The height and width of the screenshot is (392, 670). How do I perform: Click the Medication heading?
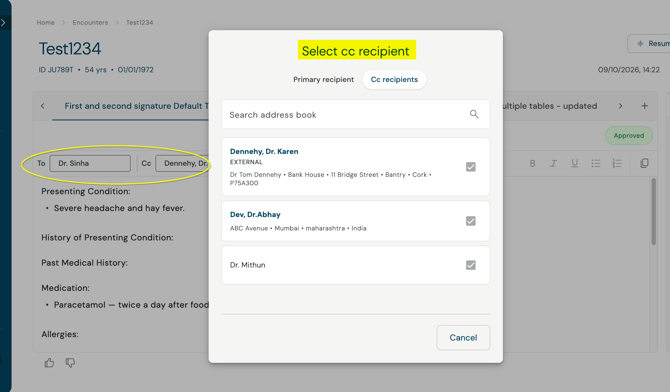tap(65, 288)
